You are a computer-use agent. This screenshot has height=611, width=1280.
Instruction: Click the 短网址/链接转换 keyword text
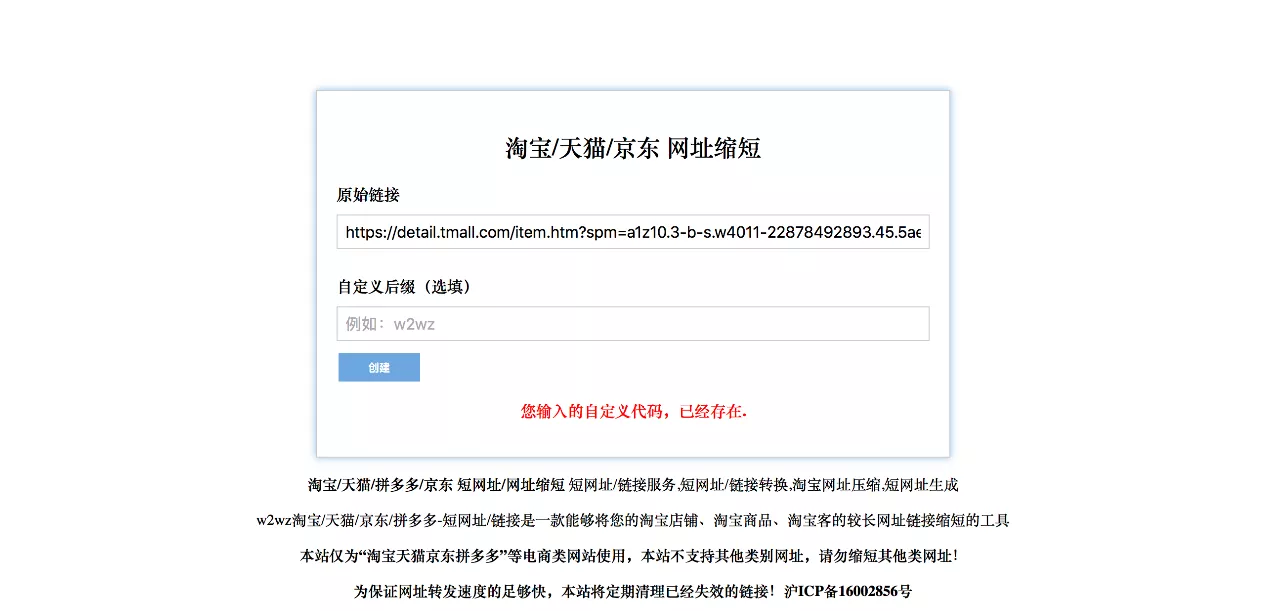click(x=736, y=485)
